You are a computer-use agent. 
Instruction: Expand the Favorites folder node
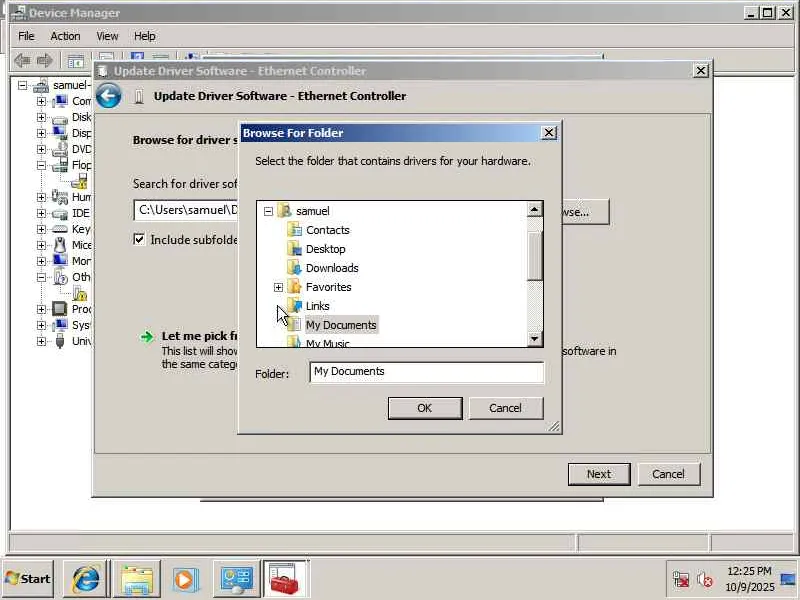pyautogui.click(x=278, y=287)
